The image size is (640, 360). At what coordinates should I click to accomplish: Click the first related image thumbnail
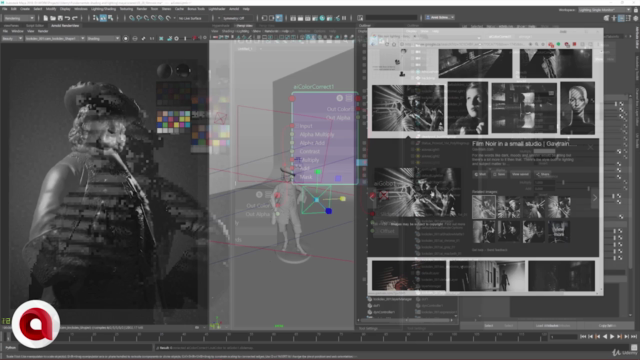[x=484, y=207]
